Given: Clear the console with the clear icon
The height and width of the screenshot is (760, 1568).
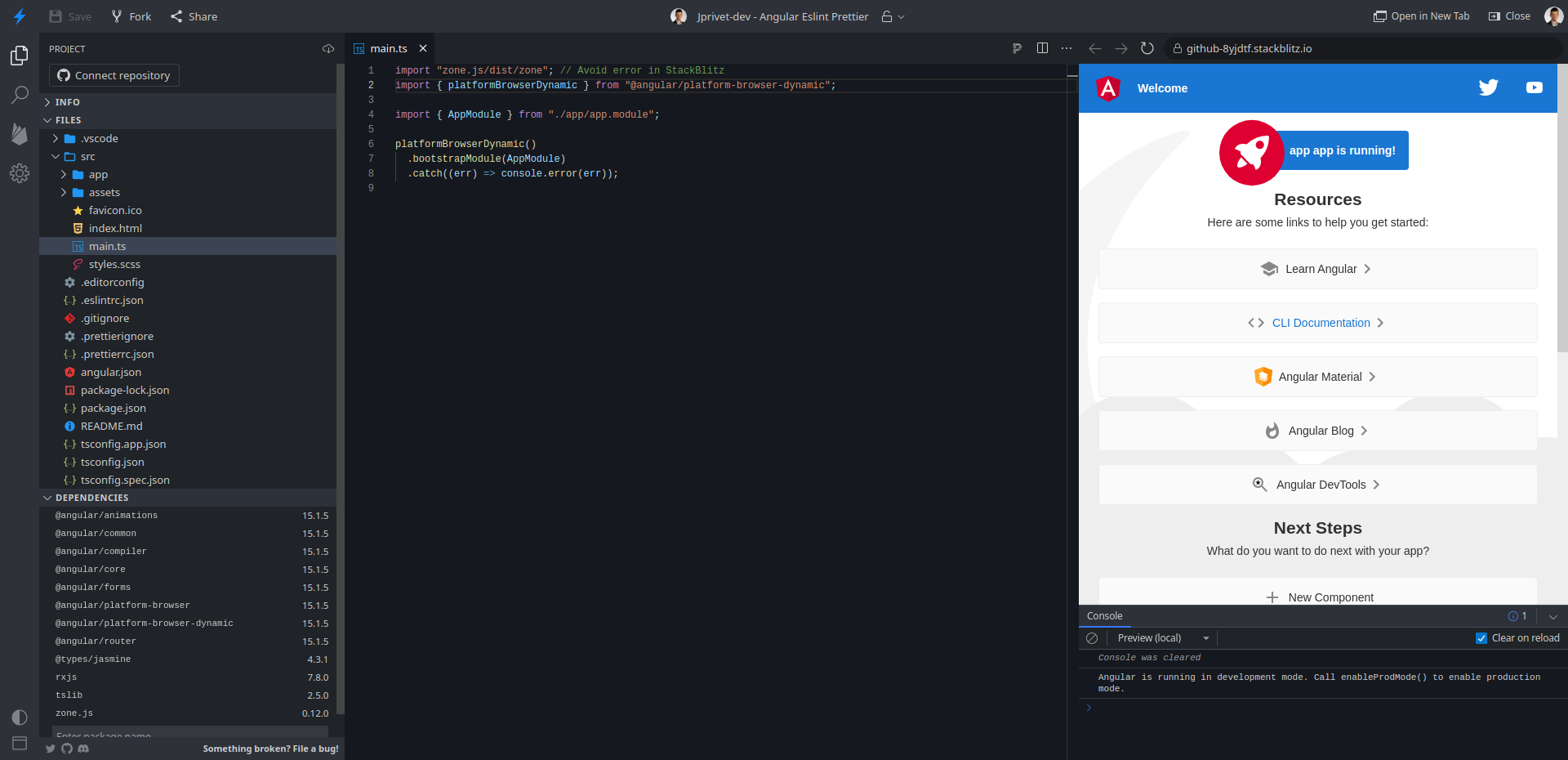Looking at the screenshot, I should (x=1092, y=638).
